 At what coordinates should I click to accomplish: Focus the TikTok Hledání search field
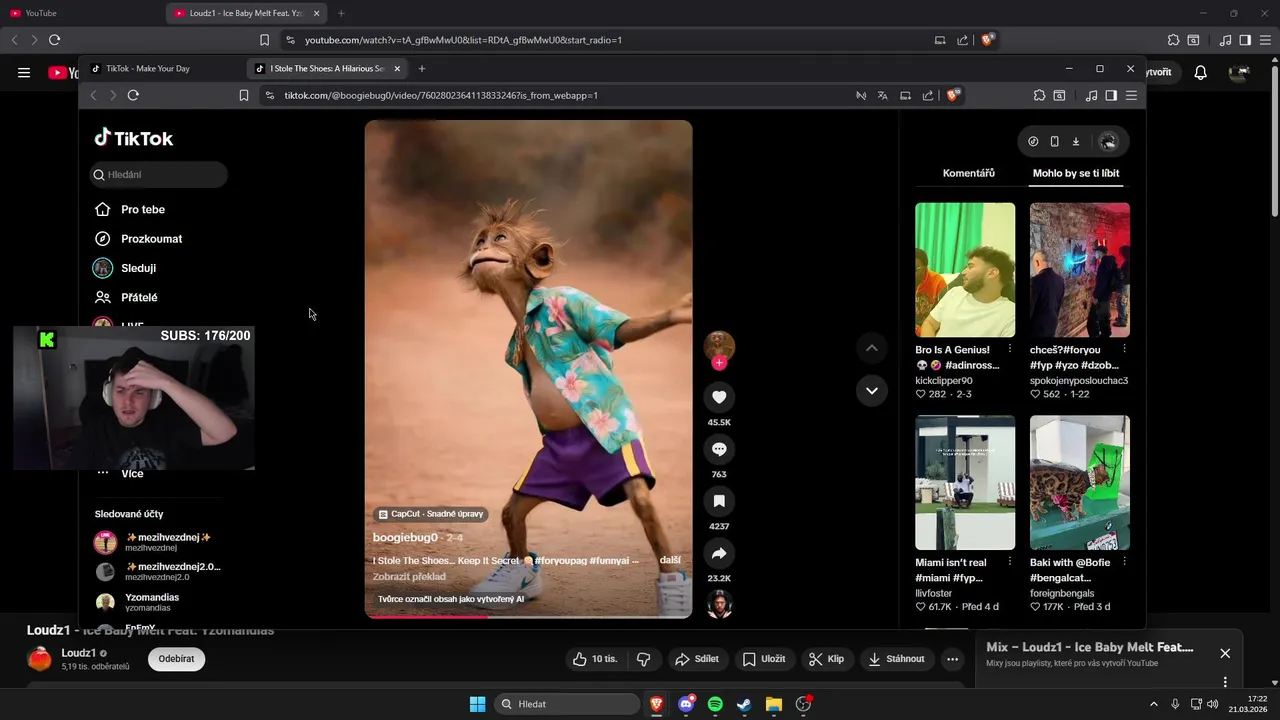click(159, 175)
